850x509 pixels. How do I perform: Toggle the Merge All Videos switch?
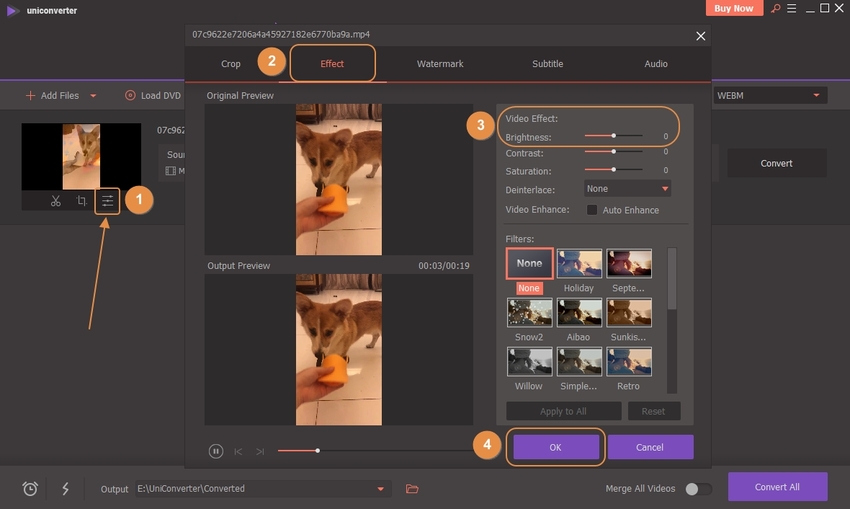pos(698,488)
